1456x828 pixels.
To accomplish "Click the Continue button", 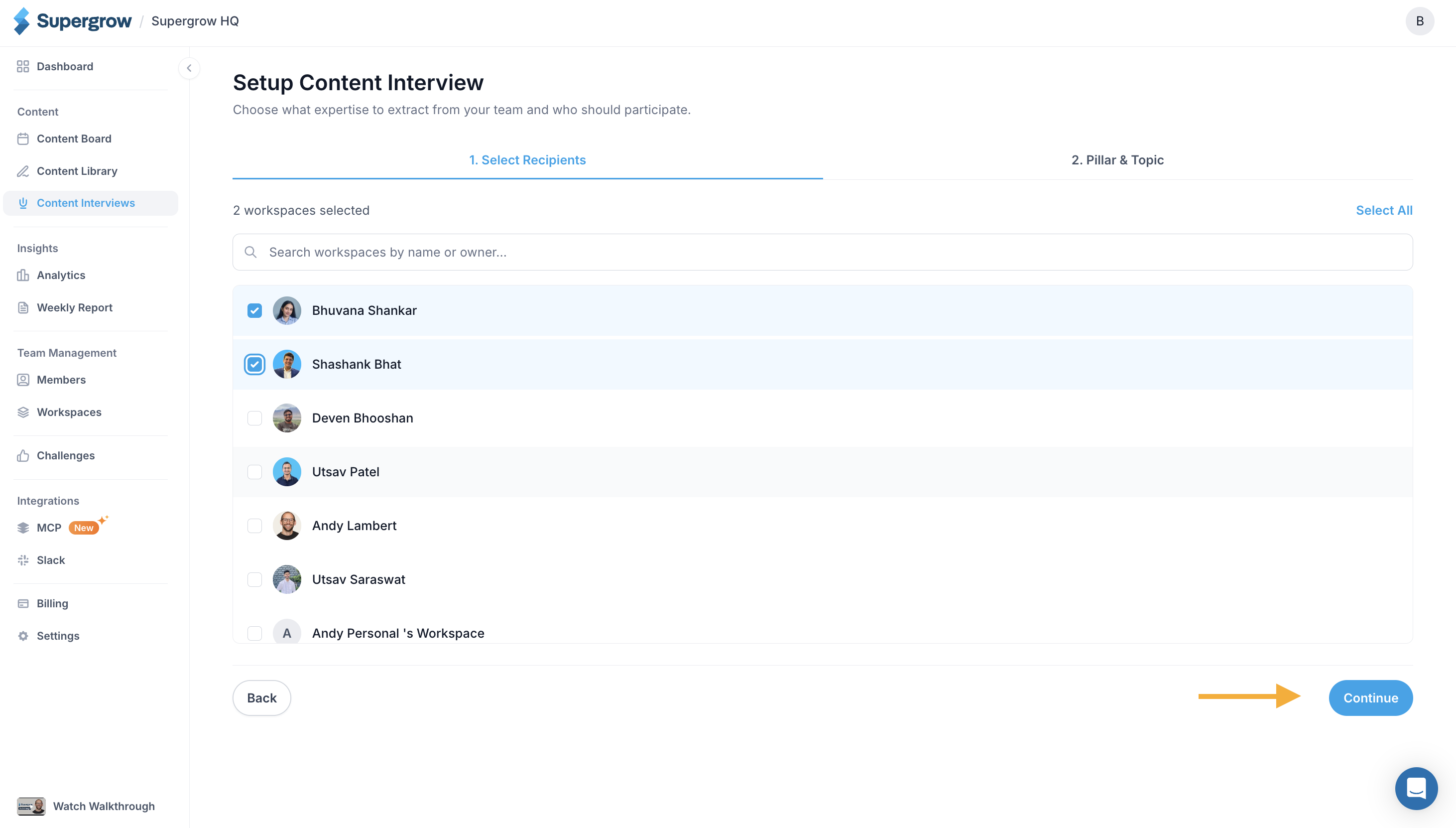I will (x=1370, y=698).
